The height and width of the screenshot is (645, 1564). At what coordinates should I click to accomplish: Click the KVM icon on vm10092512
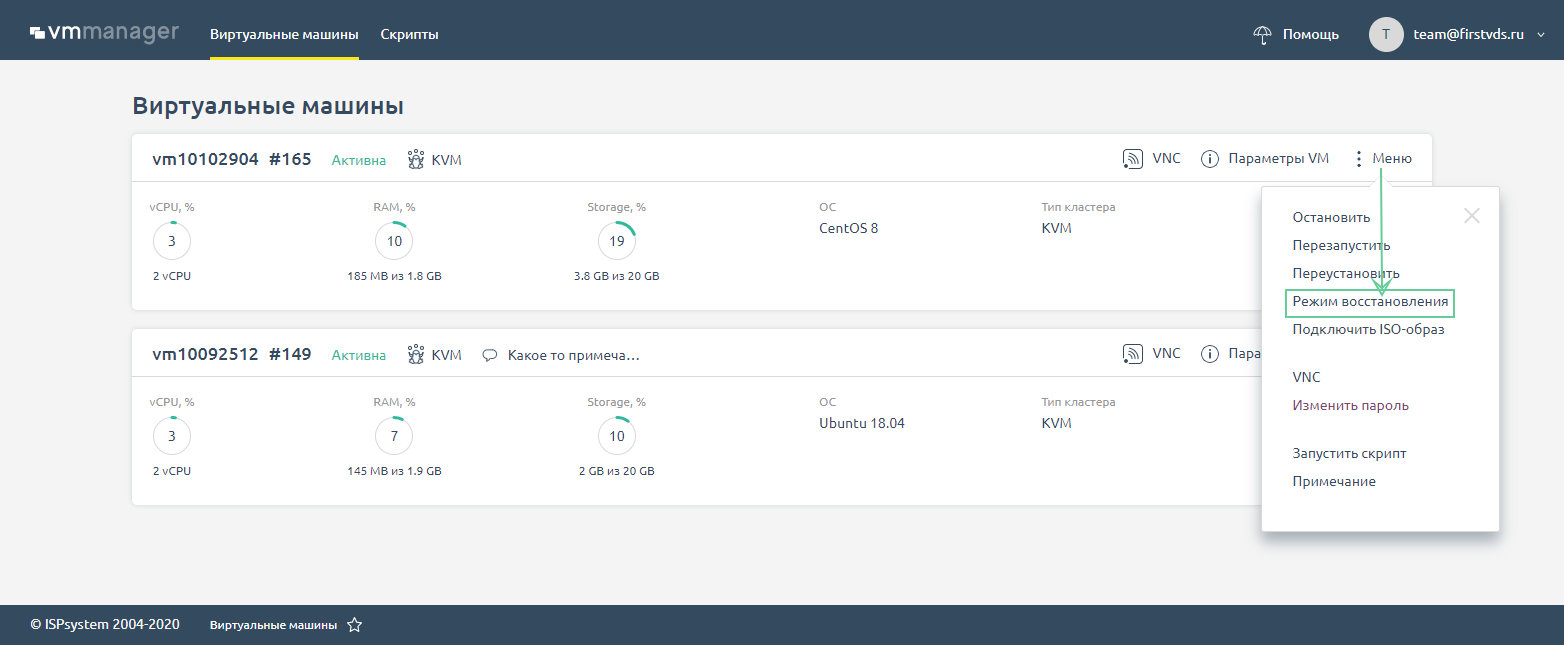coord(416,354)
